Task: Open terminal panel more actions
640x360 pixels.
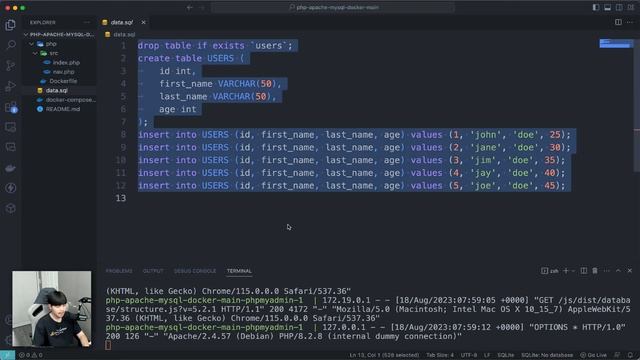Action: click(x=607, y=271)
